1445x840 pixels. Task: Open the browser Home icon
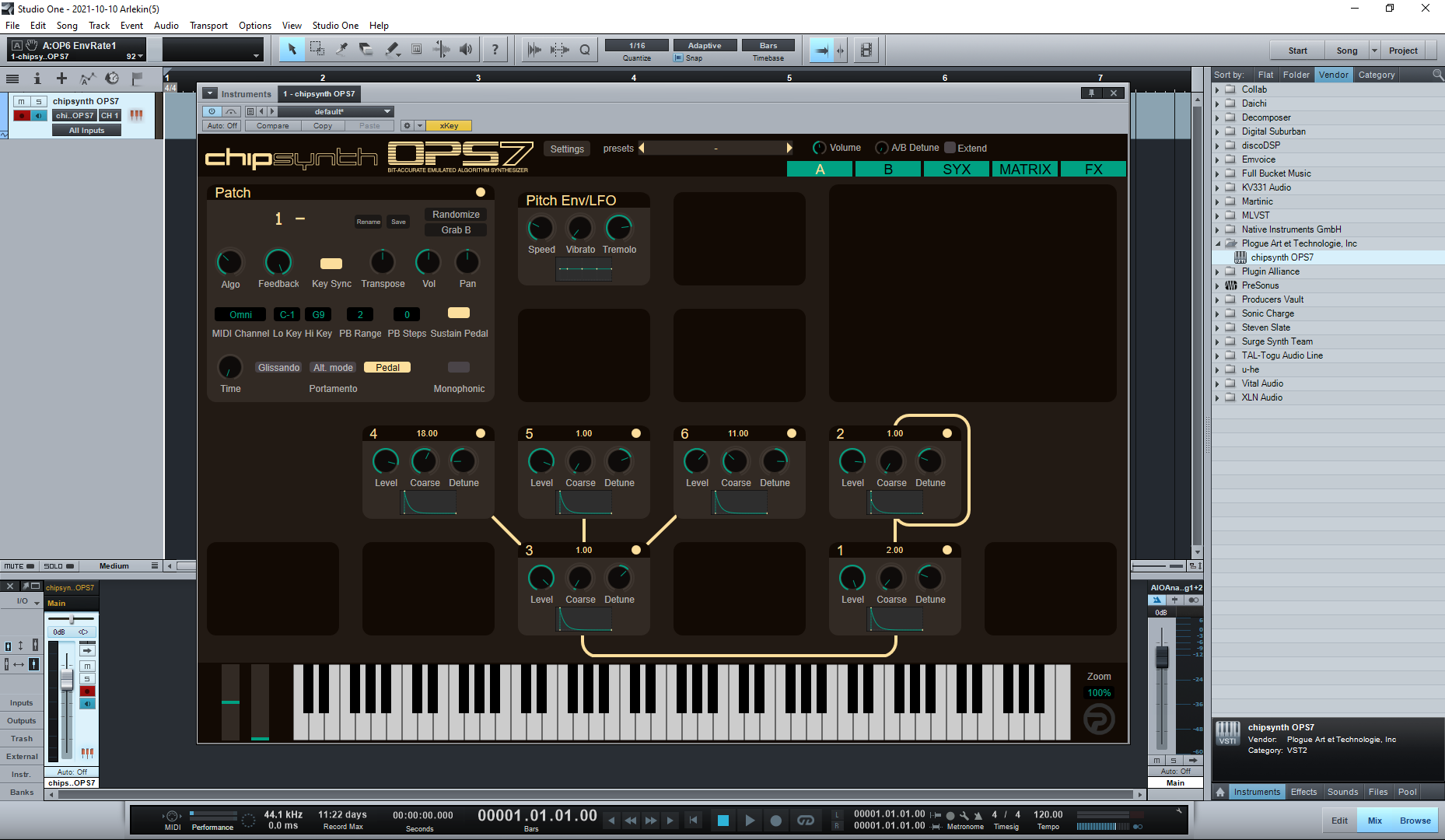pyautogui.click(x=1220, y=792)
